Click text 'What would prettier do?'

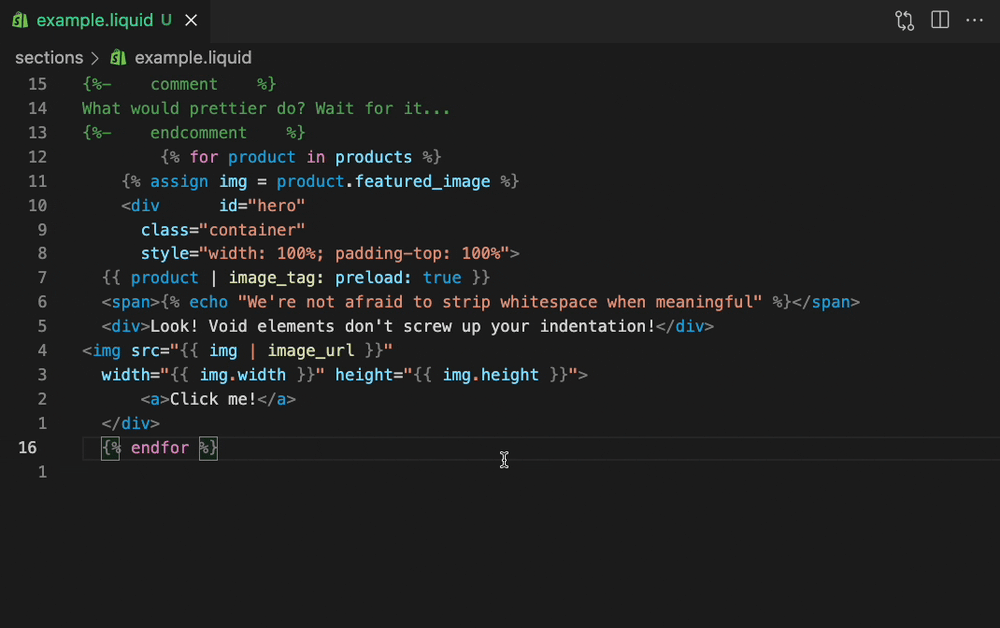point(194,108)
